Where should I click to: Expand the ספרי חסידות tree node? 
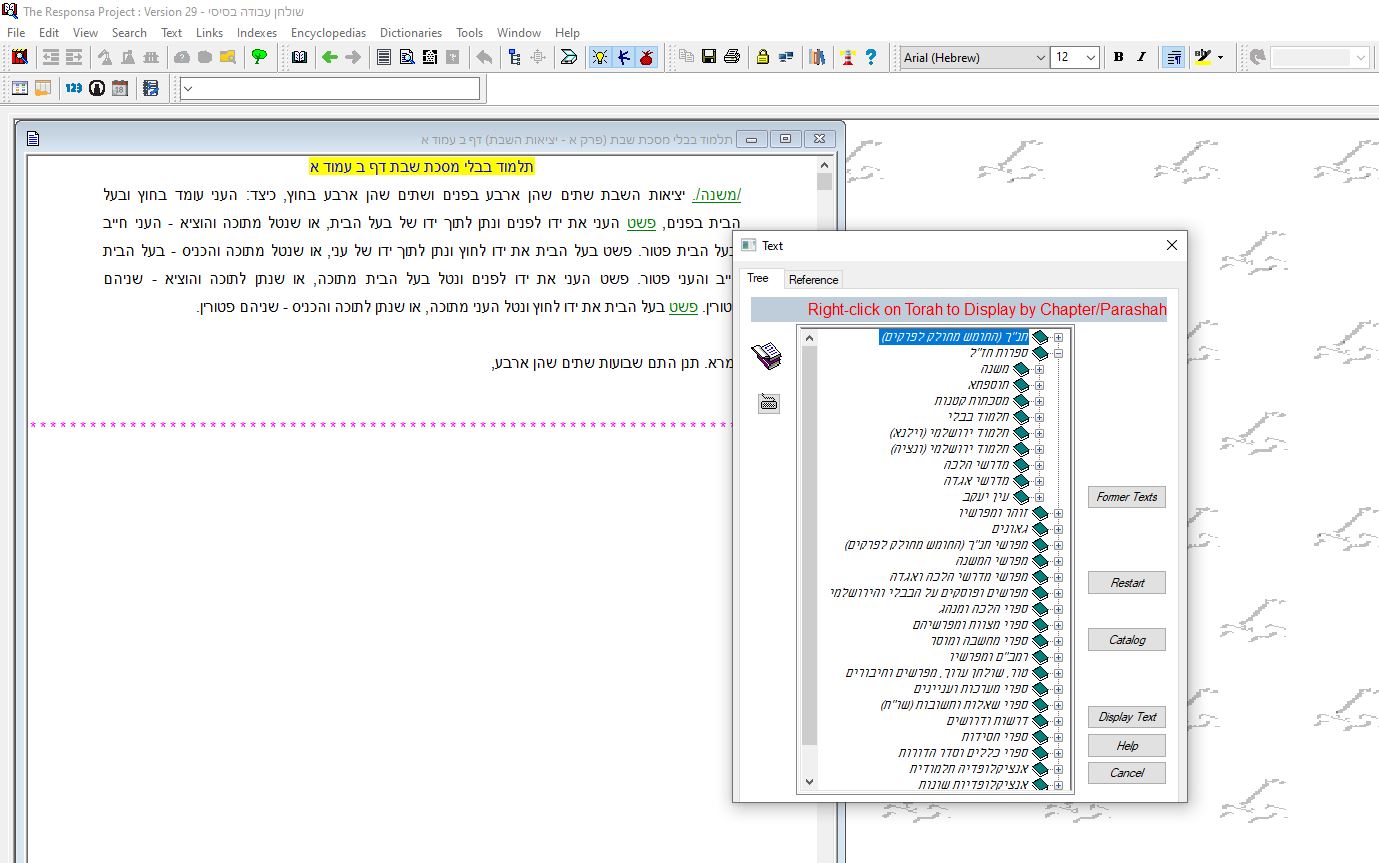tap(1058, 737)
